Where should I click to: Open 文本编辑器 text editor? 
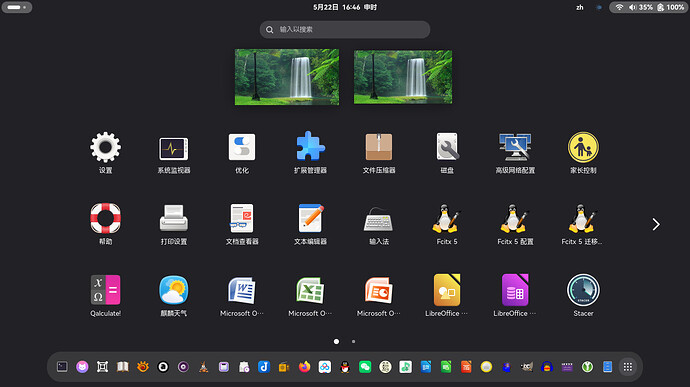[x=310, y=224]
